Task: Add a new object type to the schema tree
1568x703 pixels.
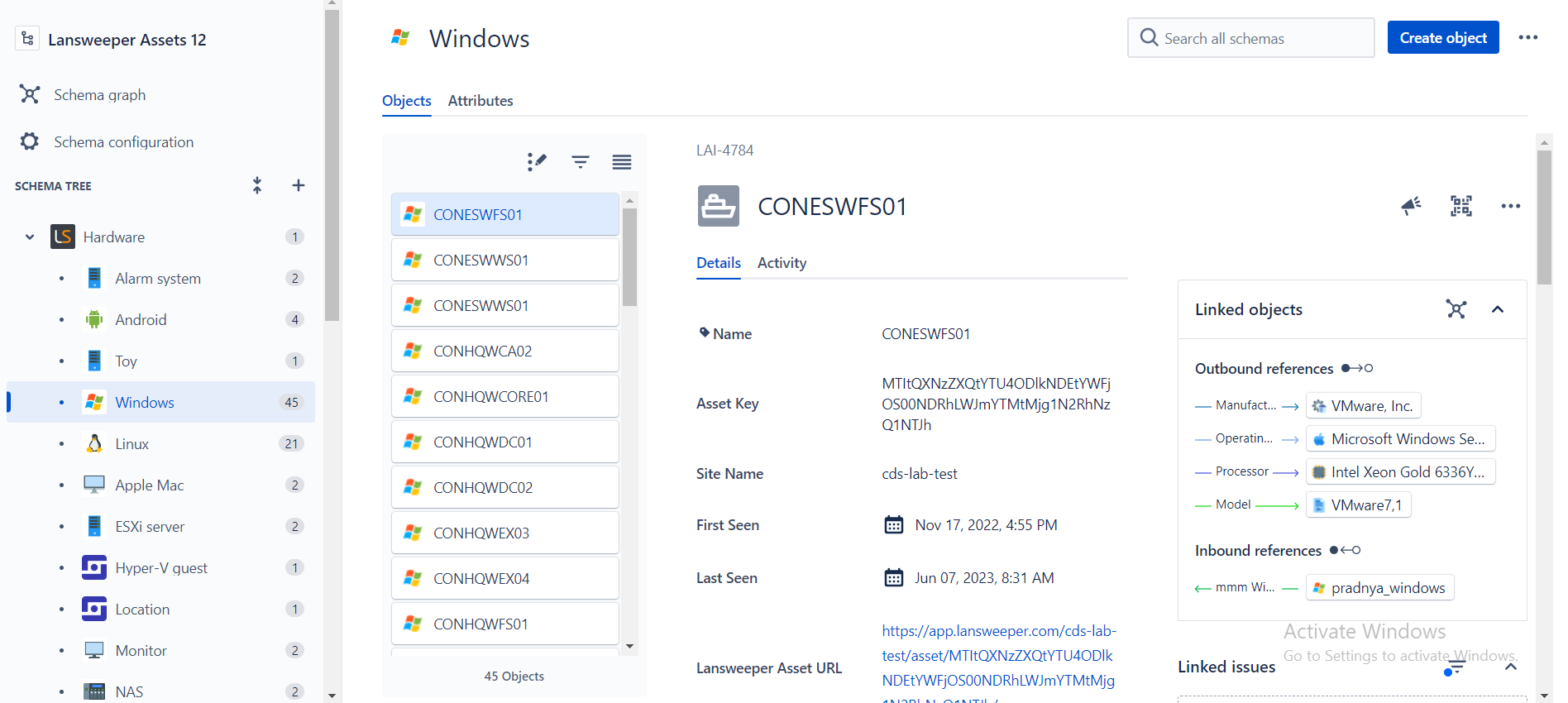Action: (x=299, y=185)
